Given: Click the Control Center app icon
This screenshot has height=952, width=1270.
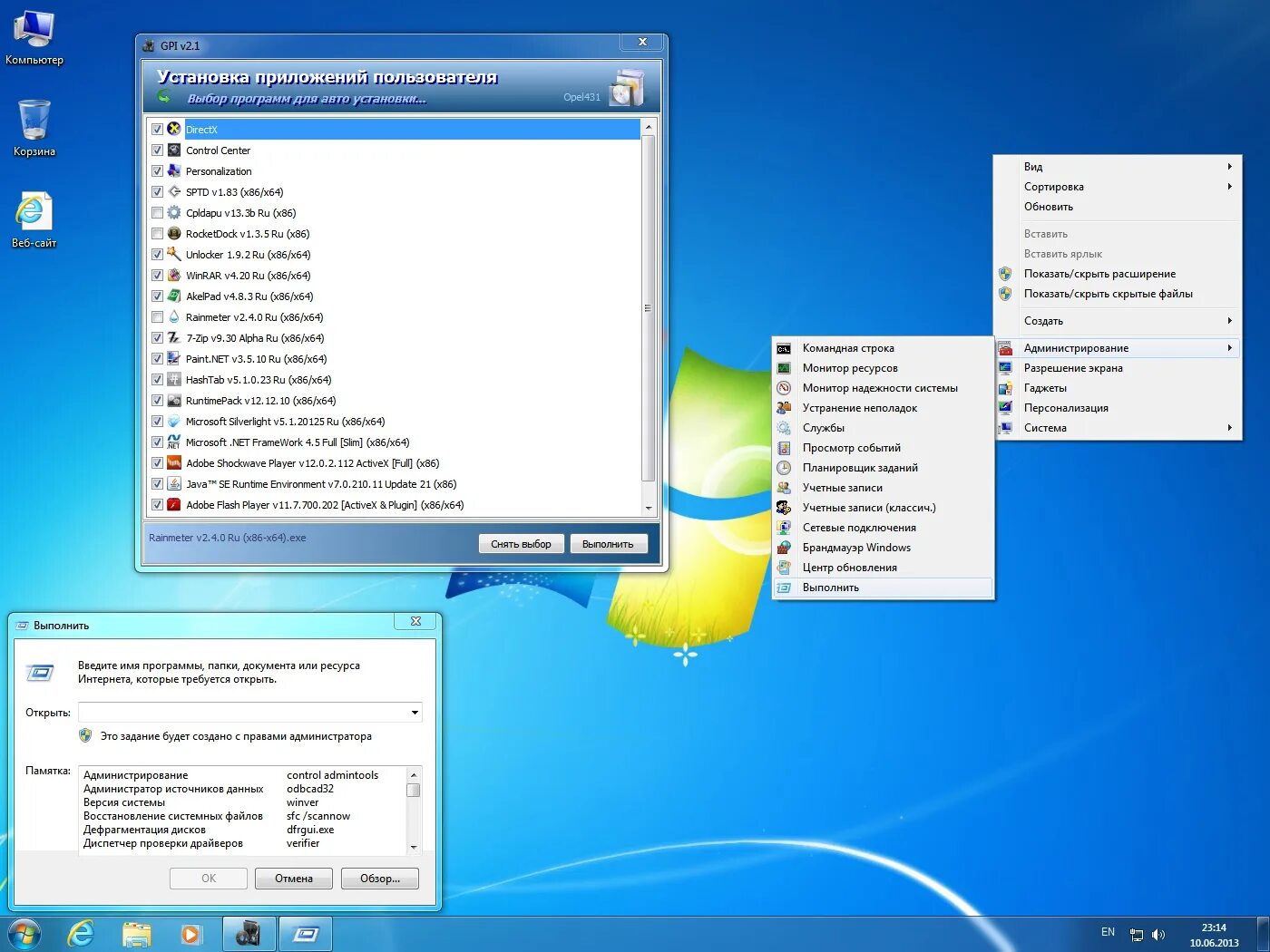Looking at the screenshot, I should (174, 150).
